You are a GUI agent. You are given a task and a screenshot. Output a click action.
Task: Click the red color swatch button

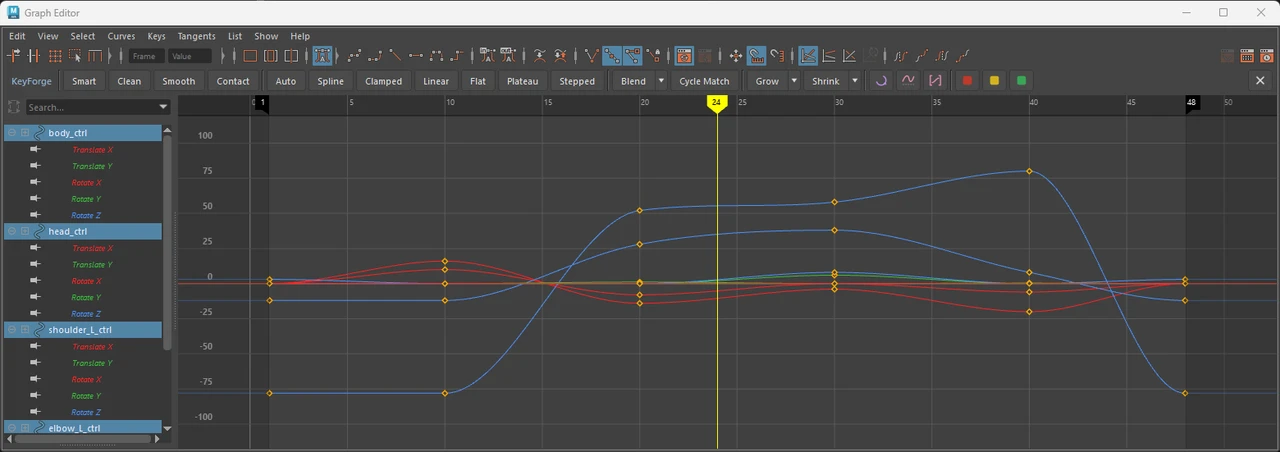967,81
